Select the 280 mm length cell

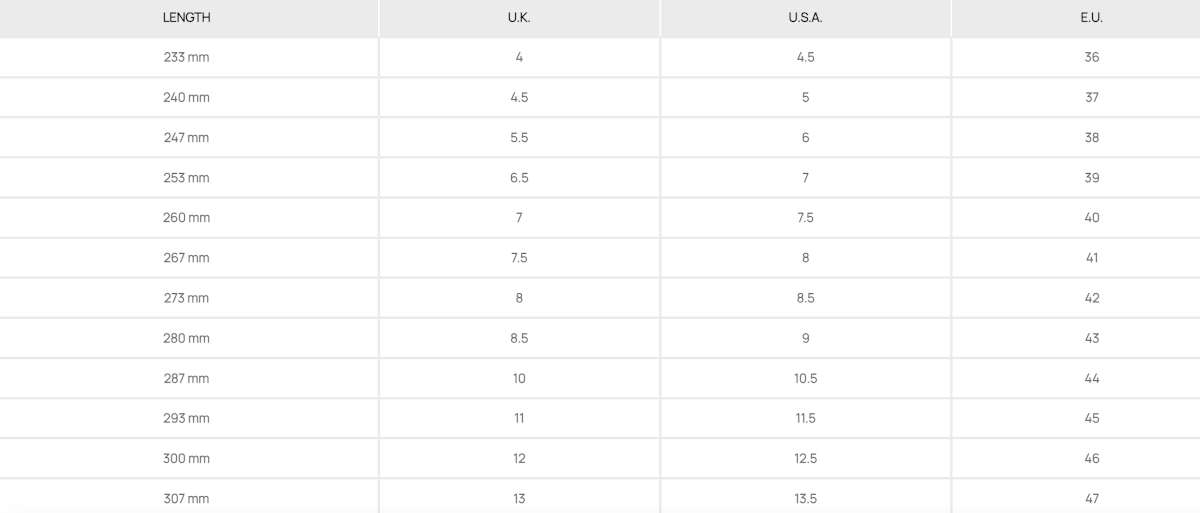coord(187,338)
